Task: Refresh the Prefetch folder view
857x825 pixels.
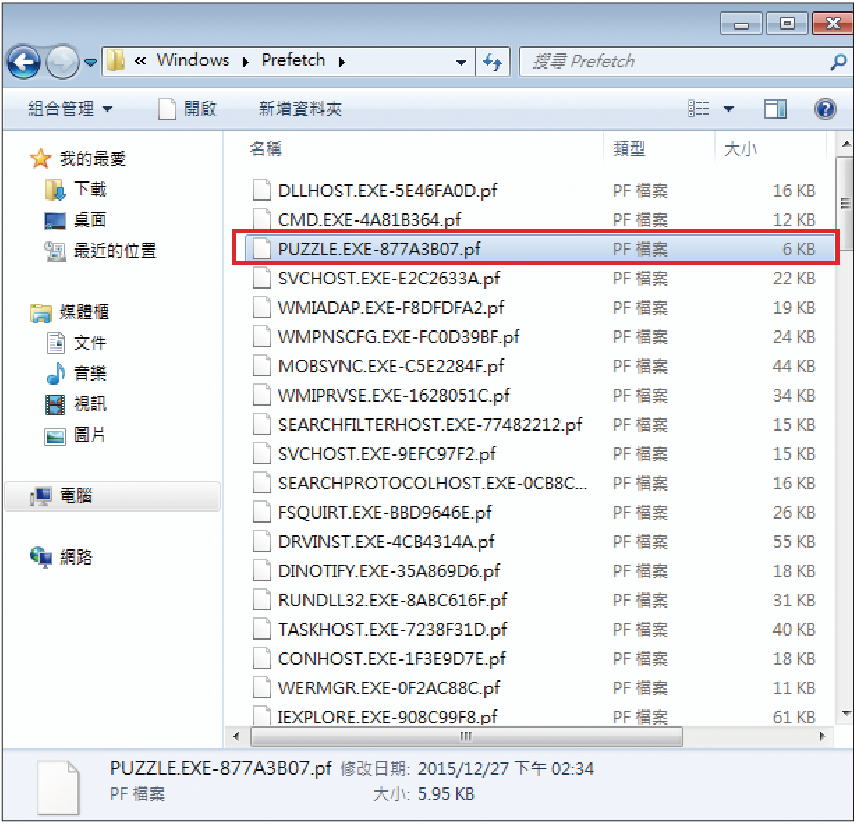Action: click(493, 62)
